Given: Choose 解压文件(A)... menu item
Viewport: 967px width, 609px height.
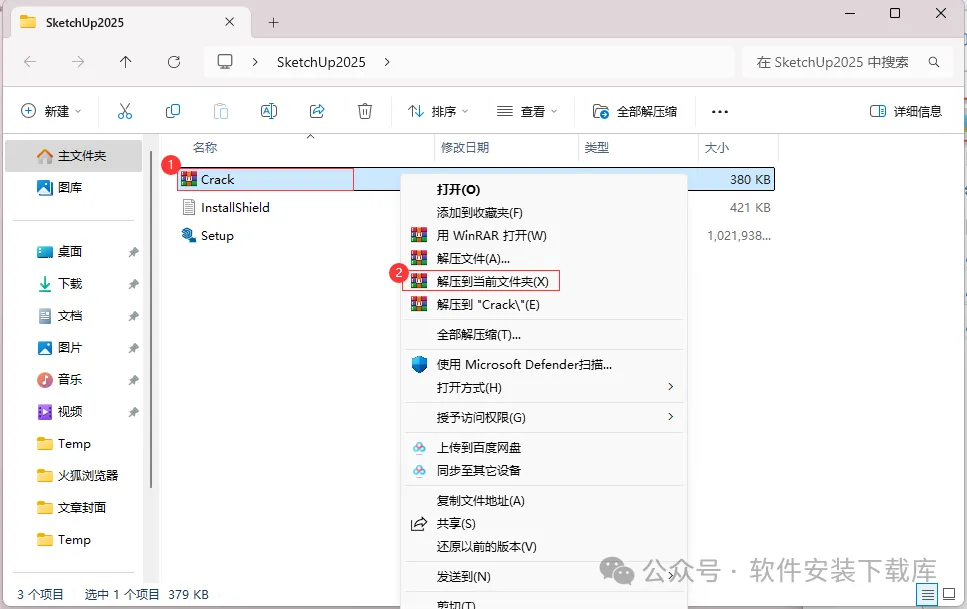Looking at the screenshot, I should [x=544, y=258].
